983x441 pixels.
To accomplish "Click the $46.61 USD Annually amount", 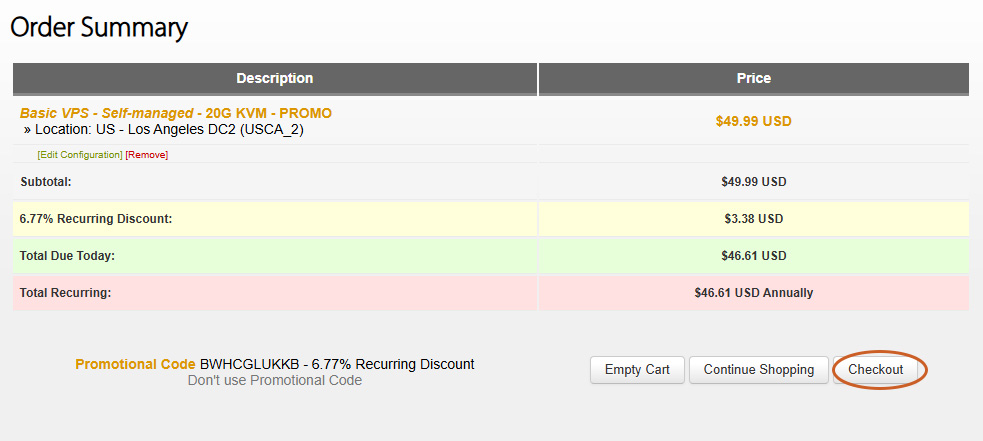I will [x=753, y=293].
